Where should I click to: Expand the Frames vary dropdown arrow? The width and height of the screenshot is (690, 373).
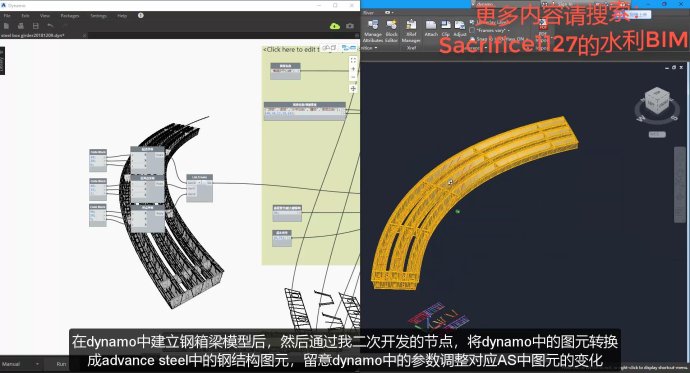pos(509,30)
